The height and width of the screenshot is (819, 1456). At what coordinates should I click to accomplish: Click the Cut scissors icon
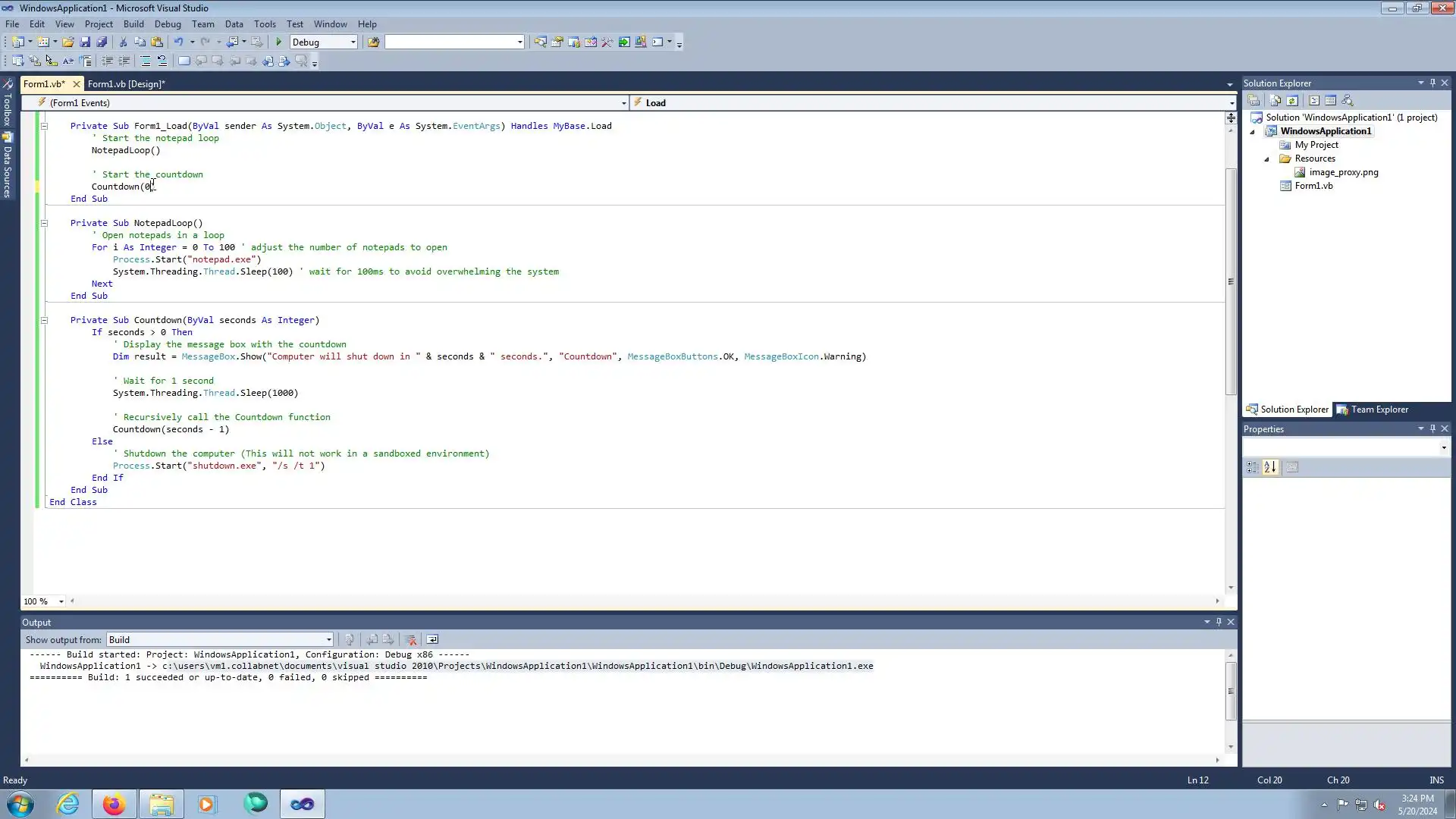123,42
